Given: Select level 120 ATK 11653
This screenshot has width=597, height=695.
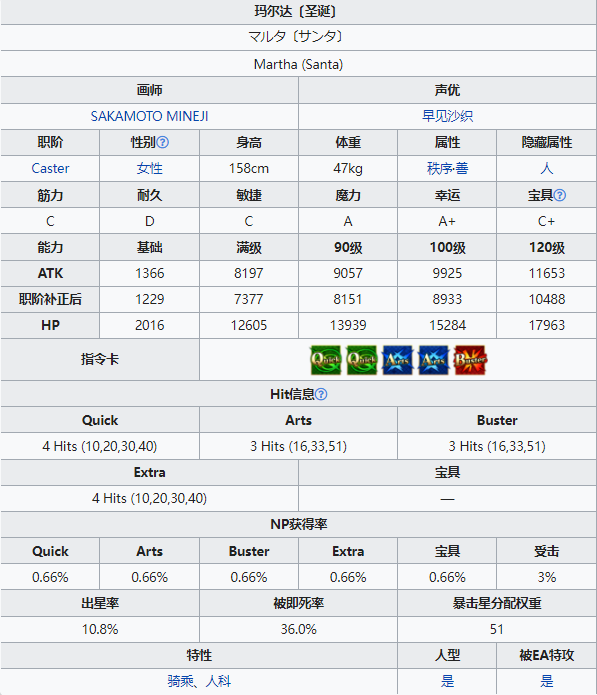Looking at the screenshot, I should pyautogui.click(x=546, y=273).
